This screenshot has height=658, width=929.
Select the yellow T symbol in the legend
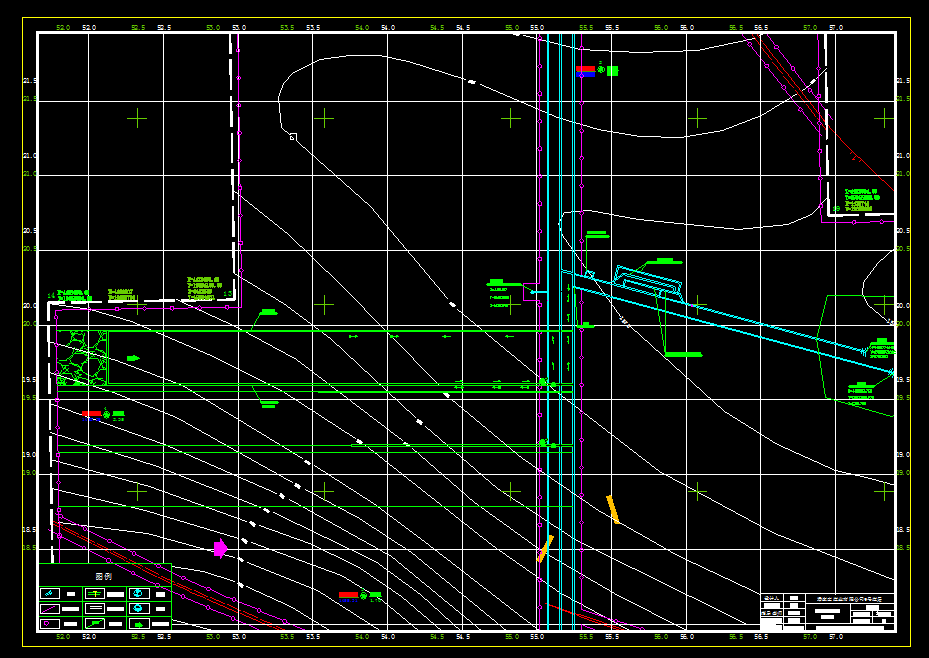pos(95,594)
